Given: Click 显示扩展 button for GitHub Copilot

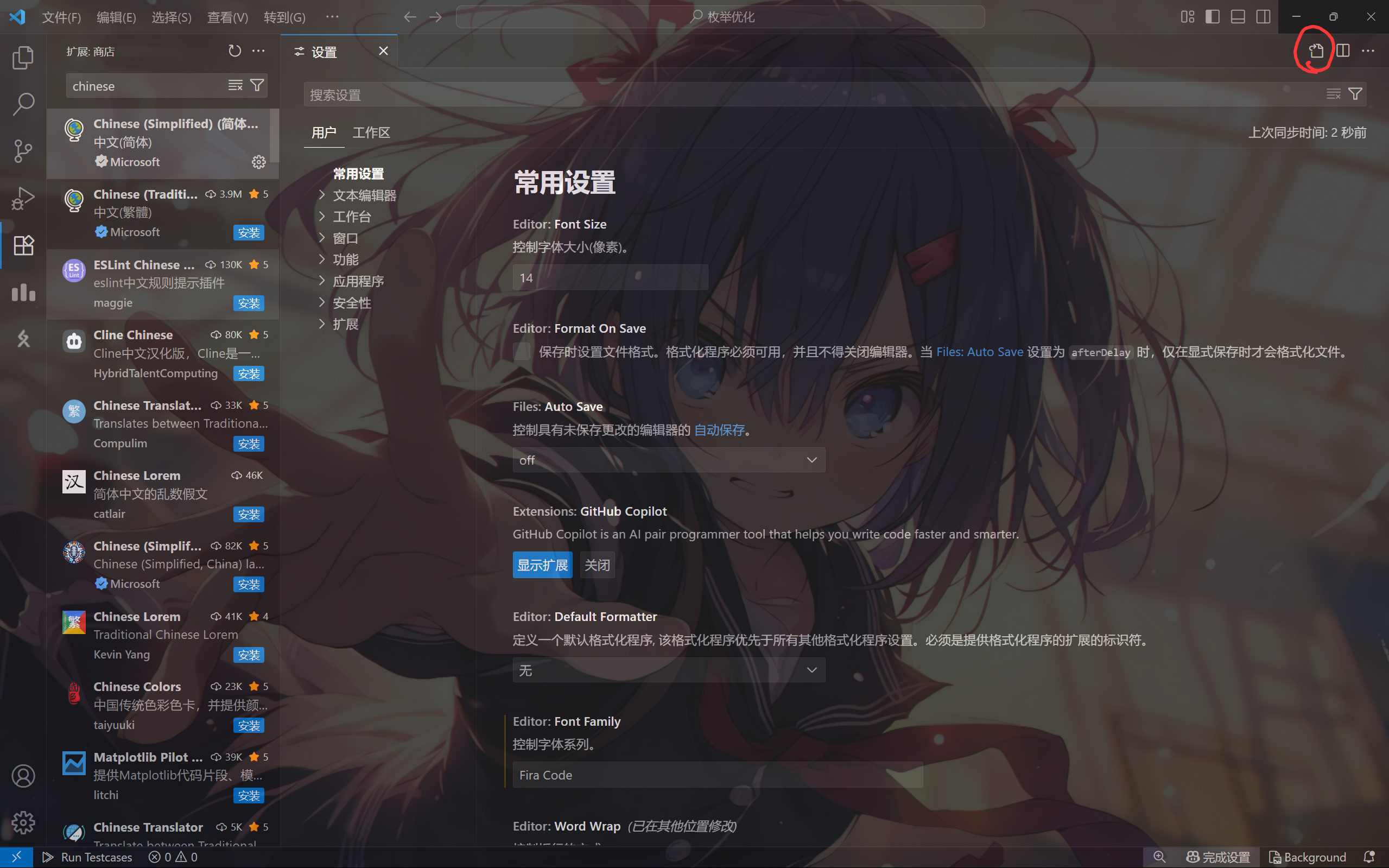Looking at the screenshot, I should [x=542, y=565].
